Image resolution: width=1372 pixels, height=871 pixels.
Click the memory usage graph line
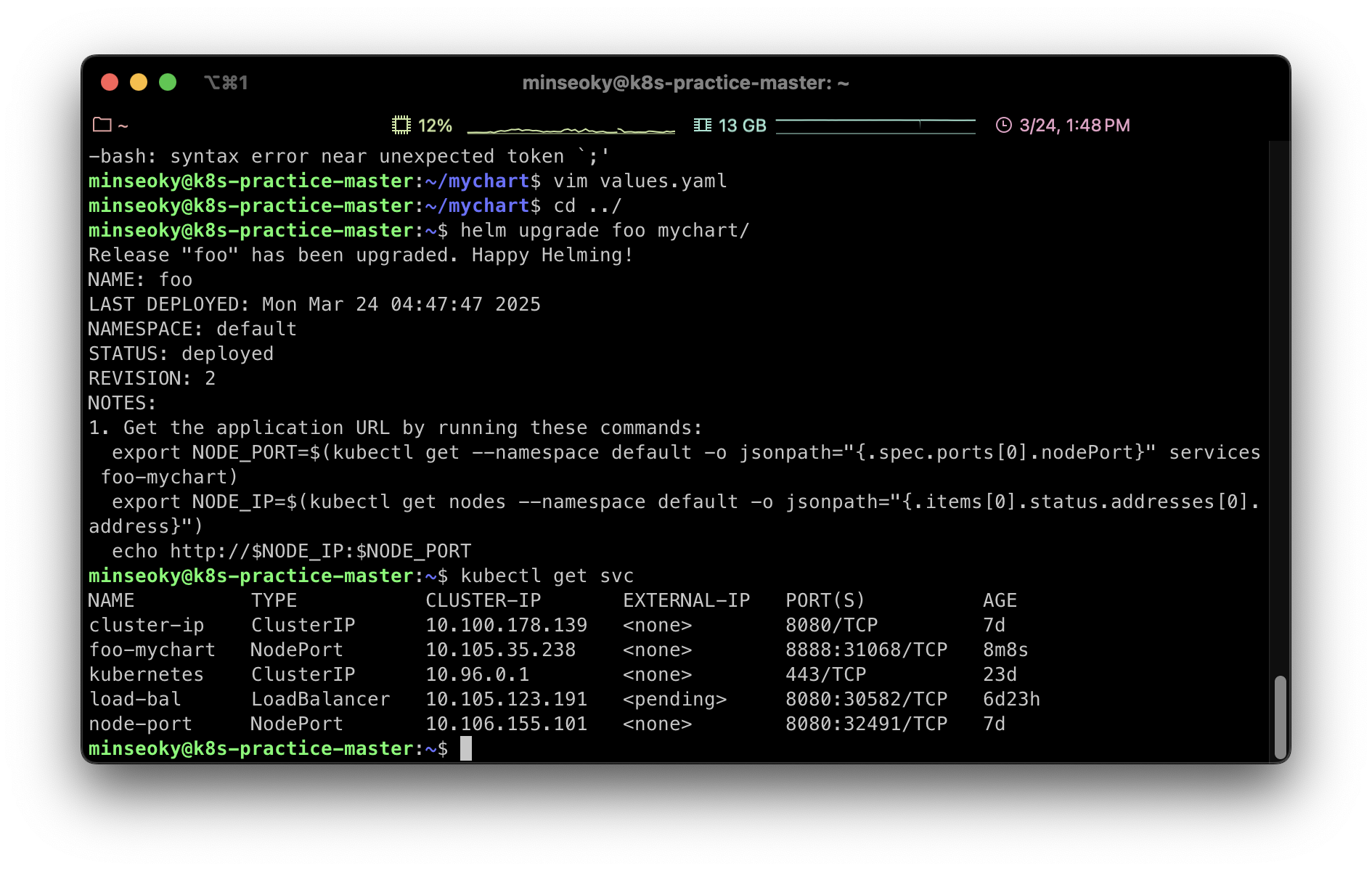tap(875, 126)
